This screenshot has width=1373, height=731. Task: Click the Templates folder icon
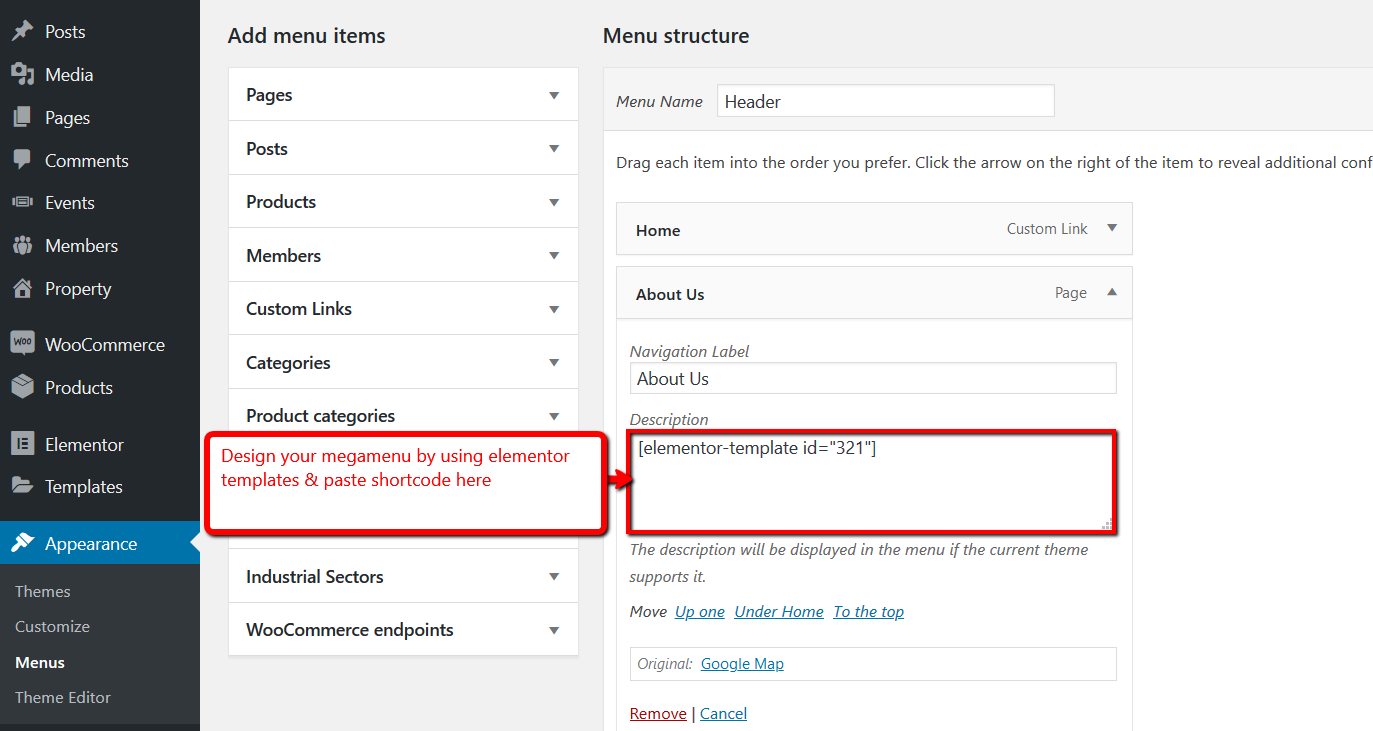pos(22,486)
